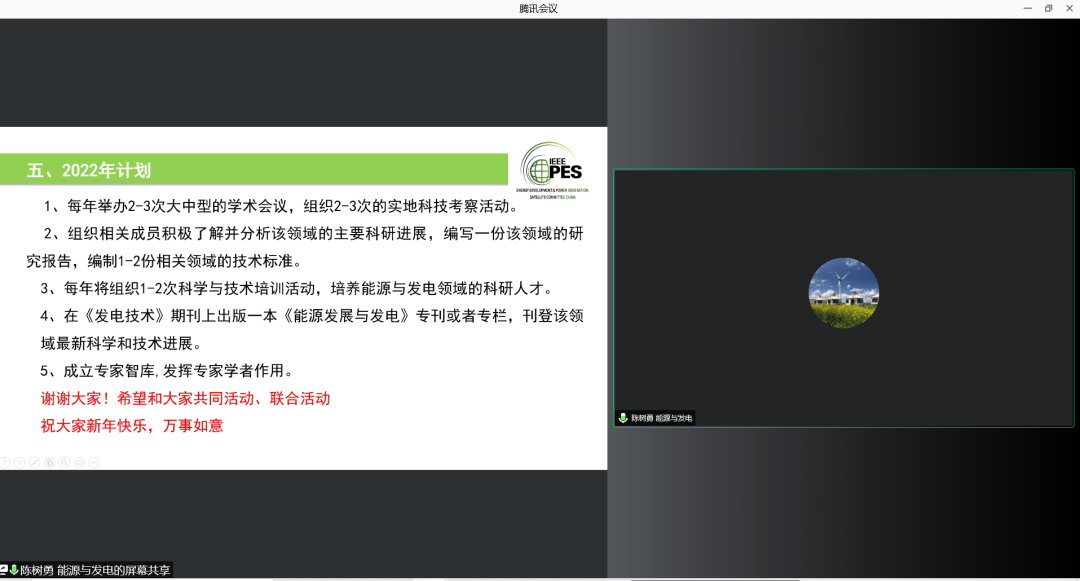The width and height of the screenshot is (1080, 581).
Task: Open the more options ellipsis in slideshow toolbar
Action: [94, 463]
